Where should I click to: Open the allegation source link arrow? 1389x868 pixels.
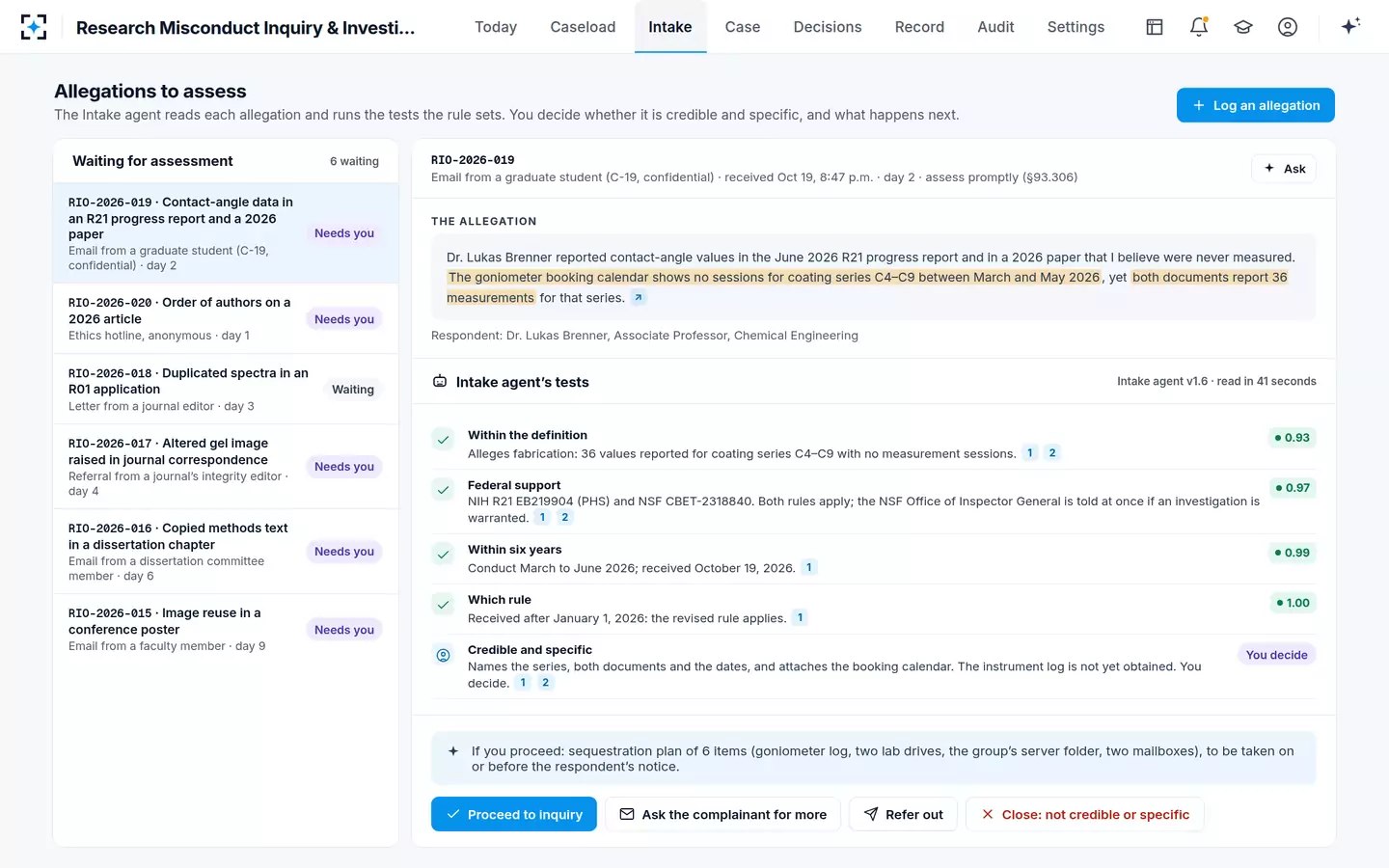[x=639, y=297]
